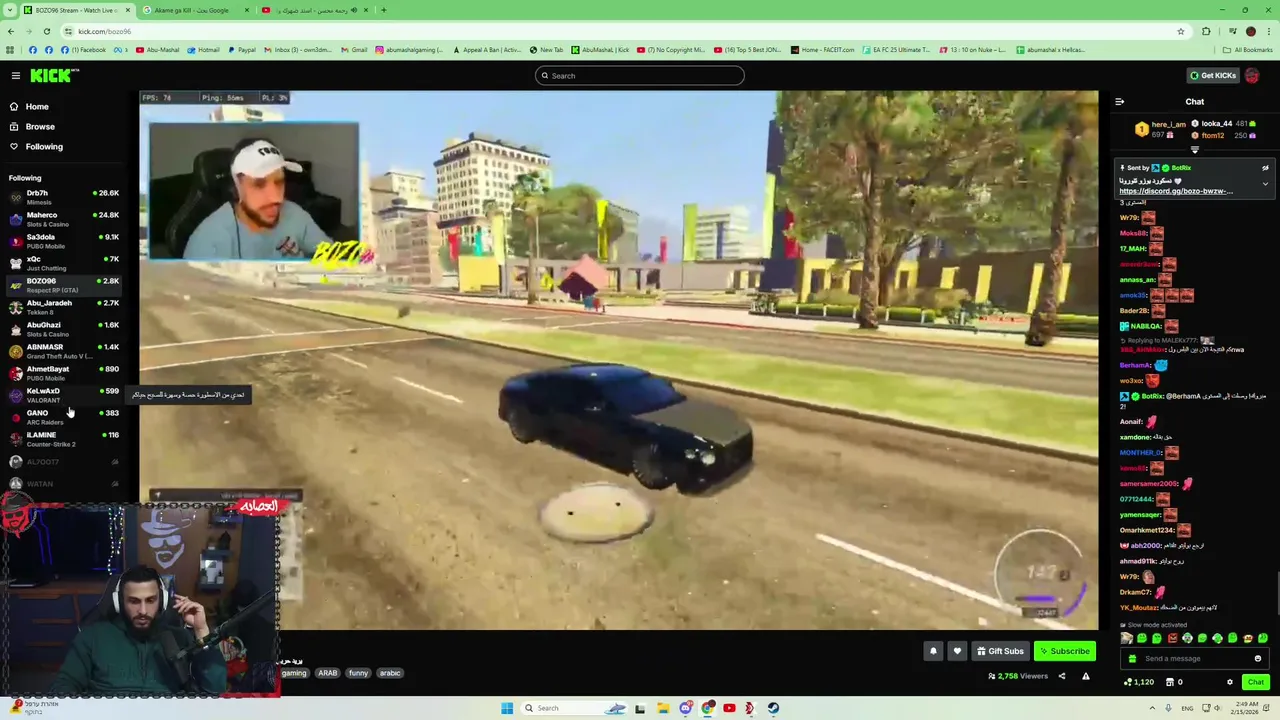Open File Explorer from taskbar
The height and width of the screenshot is (720, 1280).
pos(662,708)
